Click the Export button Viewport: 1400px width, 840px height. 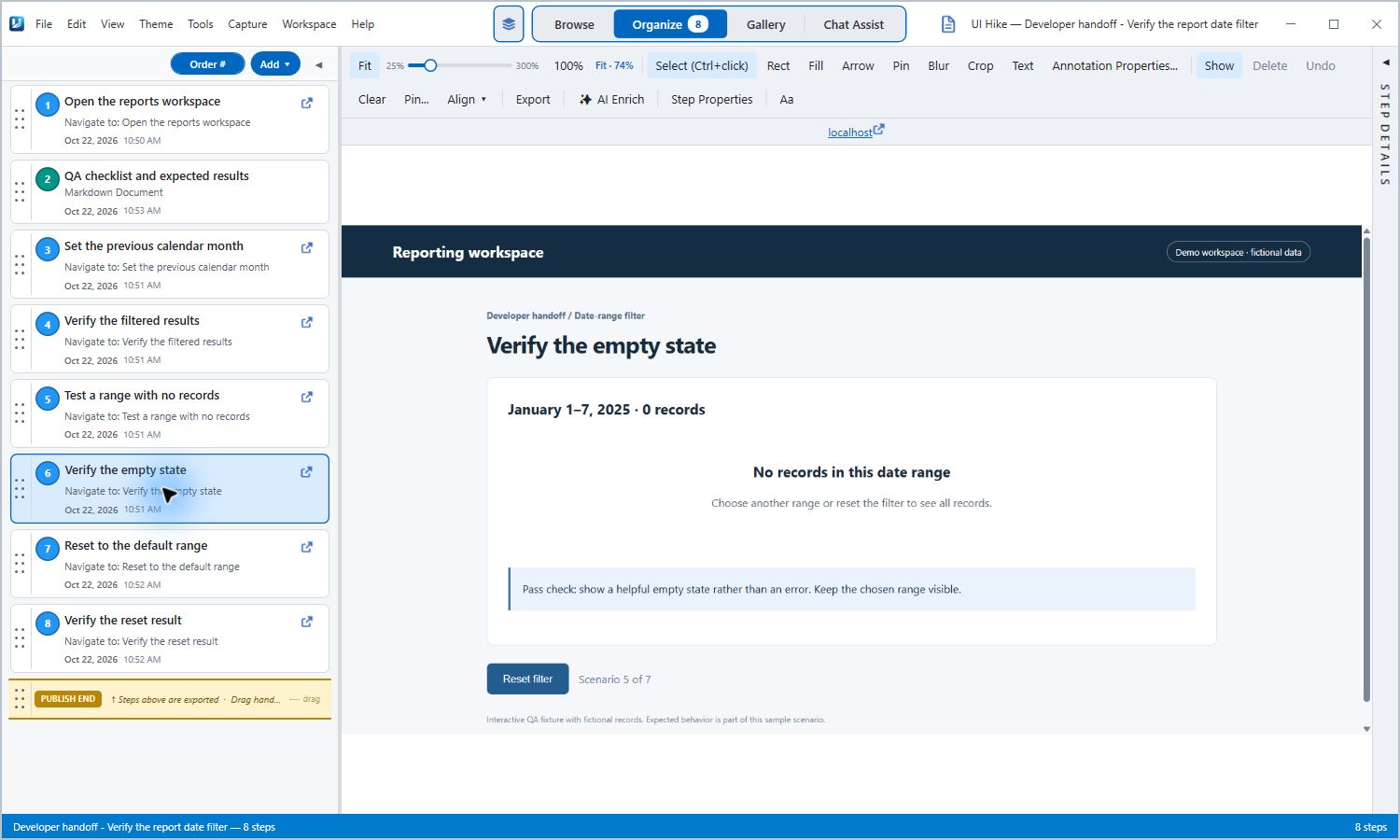tap(533, 99)
